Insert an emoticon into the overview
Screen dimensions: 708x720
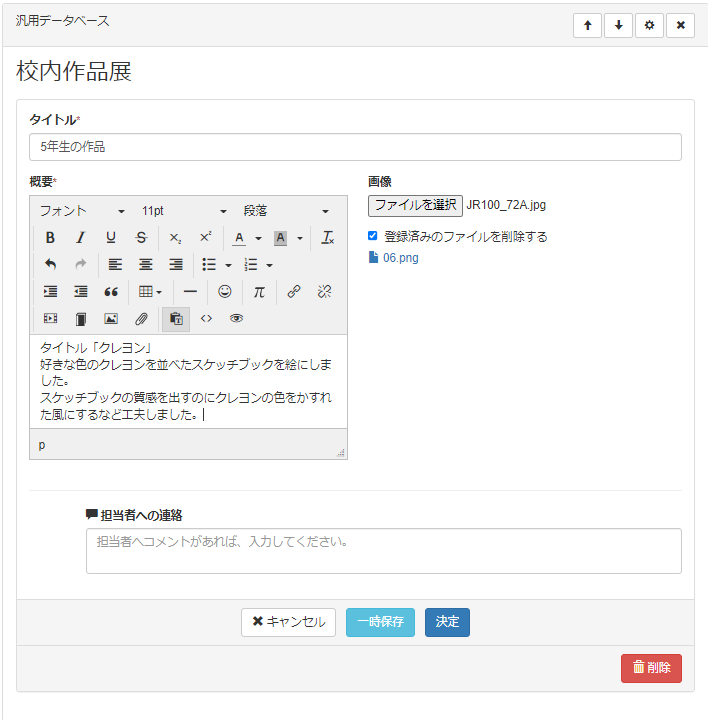225,292
